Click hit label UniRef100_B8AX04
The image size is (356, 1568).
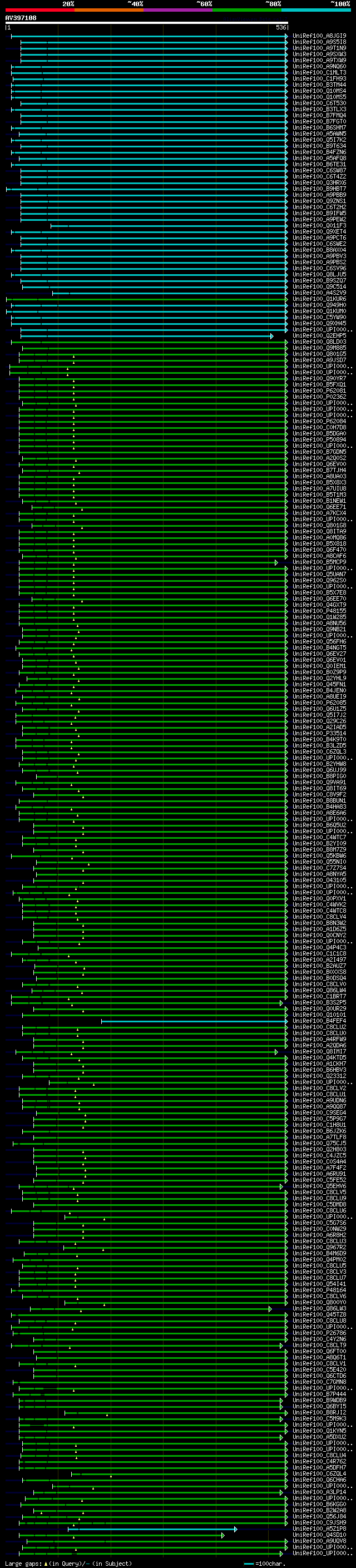(x=319, y=250)
